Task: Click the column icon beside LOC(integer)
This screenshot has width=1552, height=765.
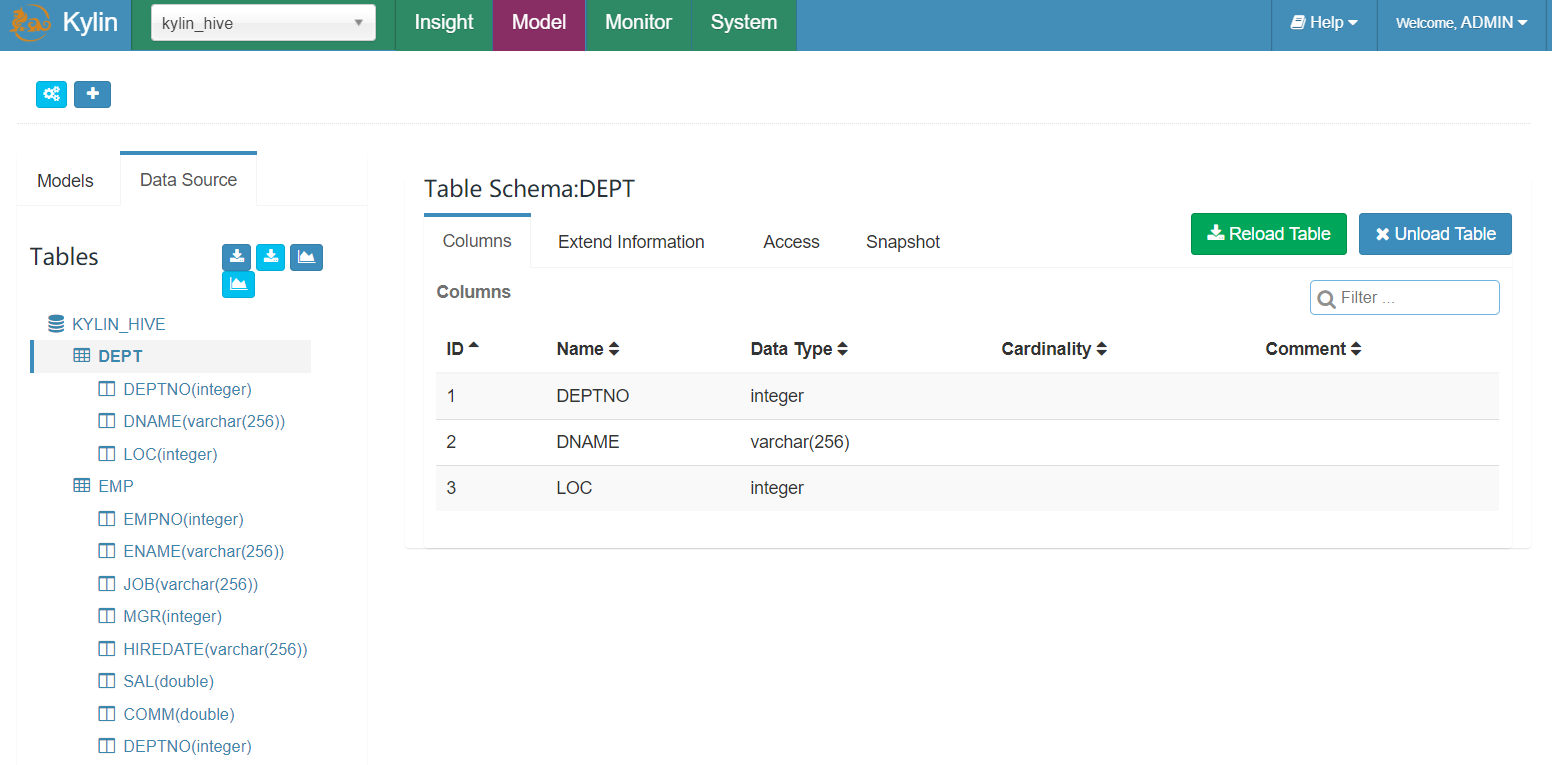Action: click(x=107, y=454)
